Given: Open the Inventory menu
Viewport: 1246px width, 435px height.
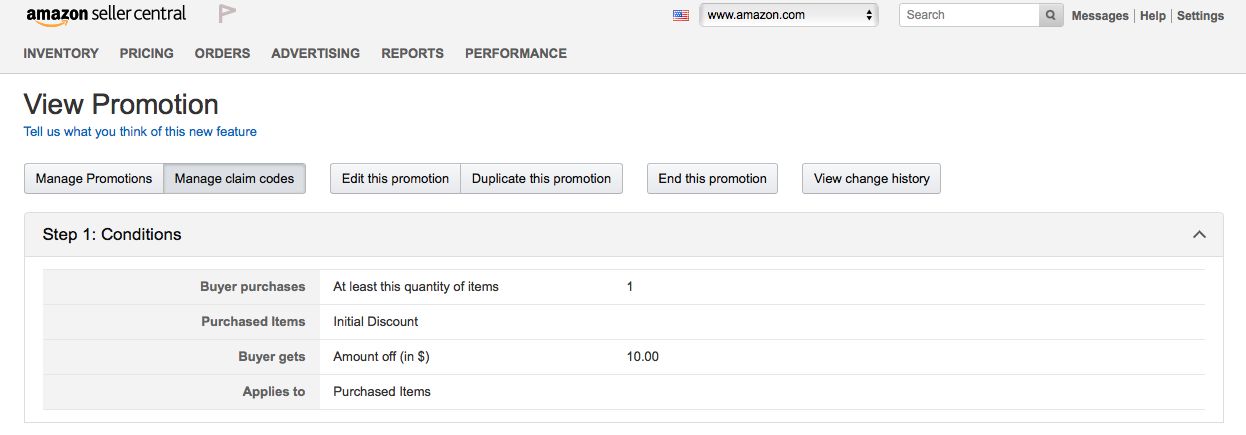Looking at the screenshot, I should 61,53.
